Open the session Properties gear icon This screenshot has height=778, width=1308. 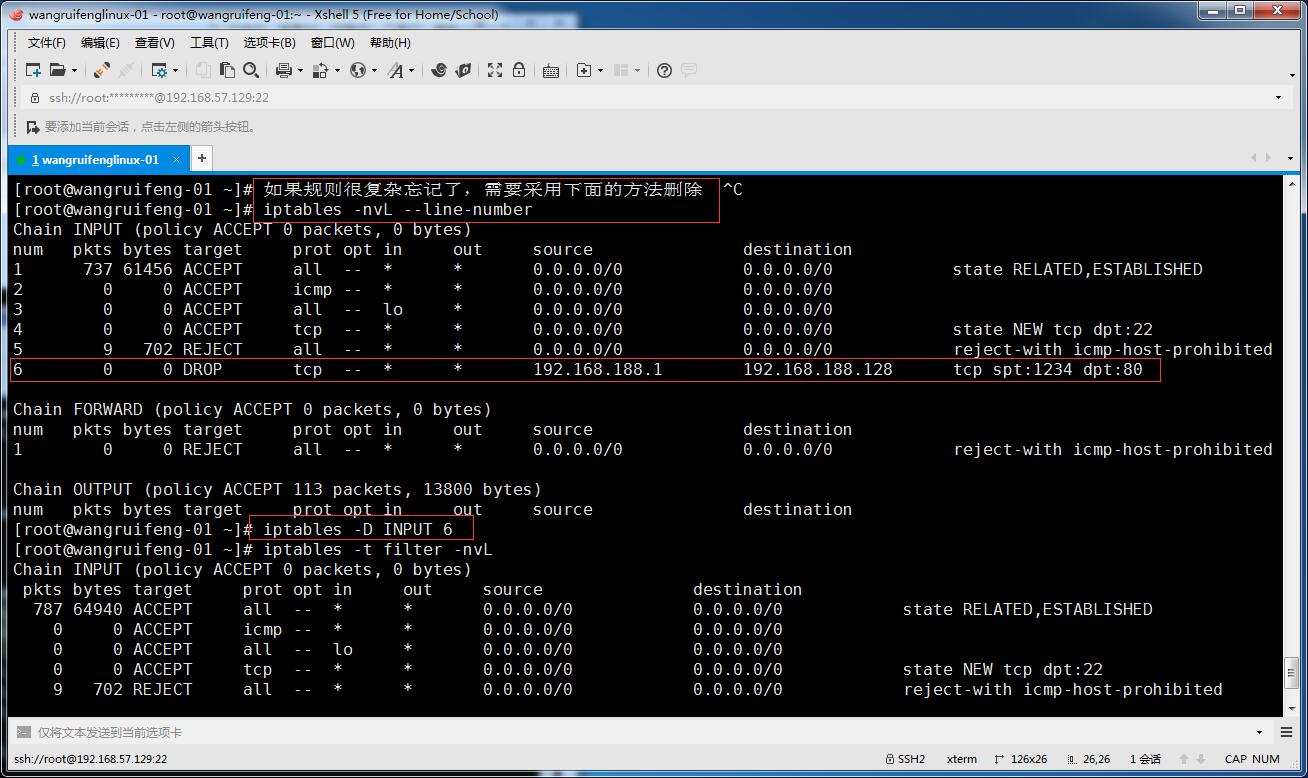tap(159, 70)
